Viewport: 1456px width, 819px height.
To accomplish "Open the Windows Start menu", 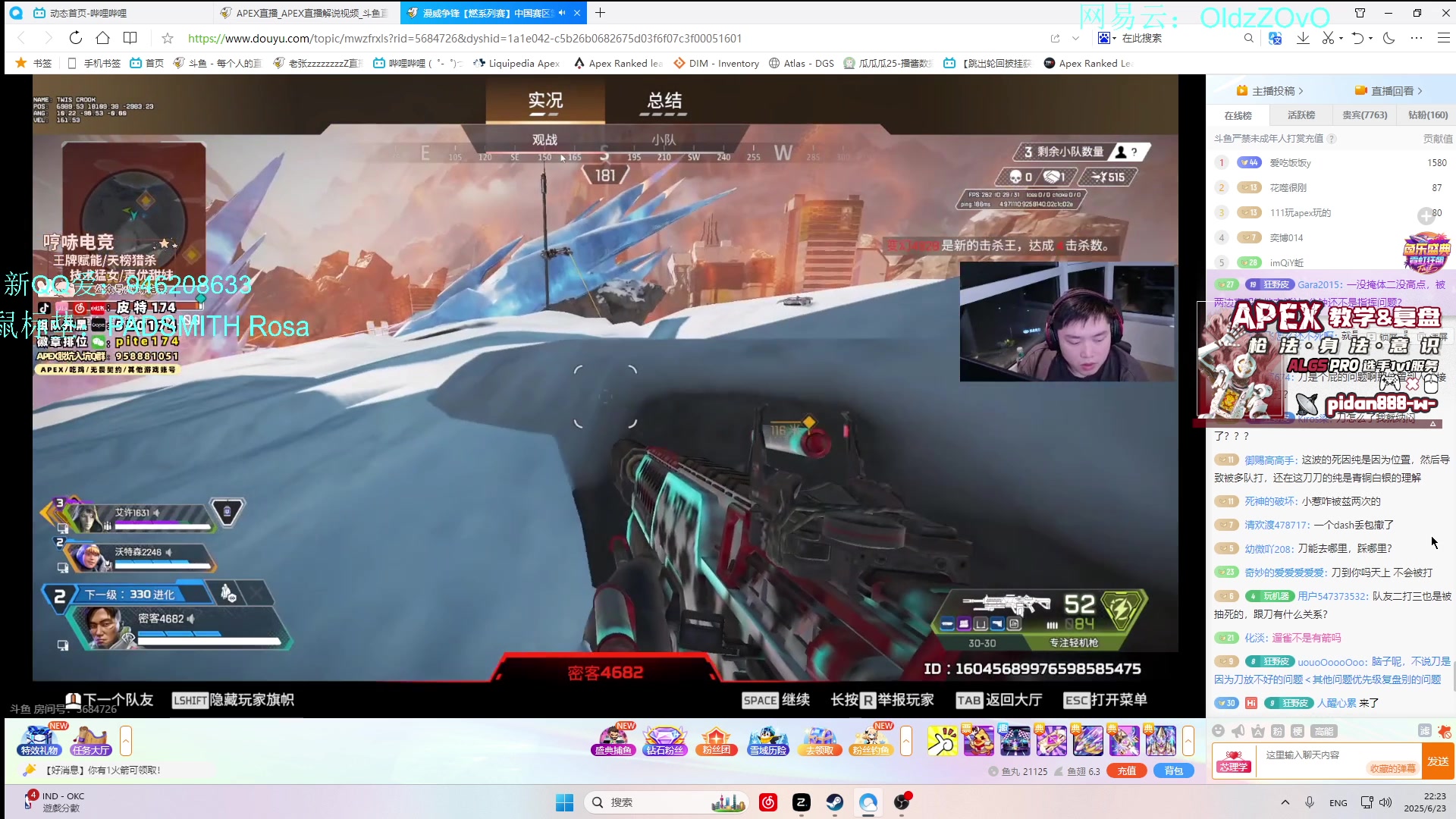I will coord(565,802).
